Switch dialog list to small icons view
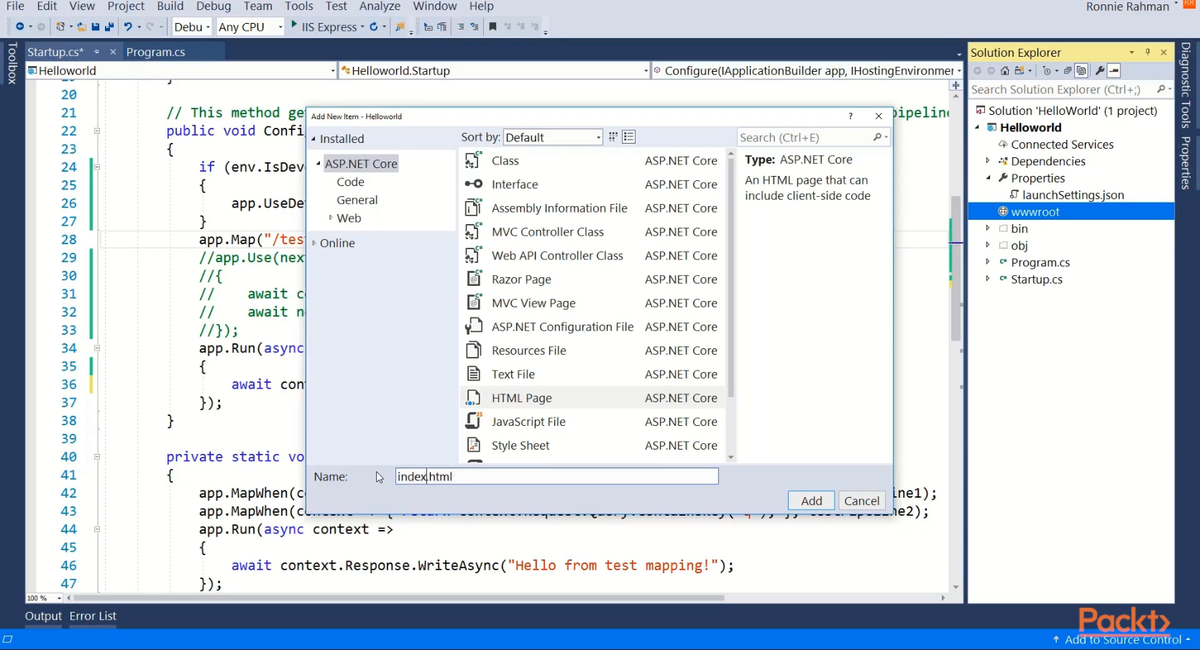 tap(613, 137)
